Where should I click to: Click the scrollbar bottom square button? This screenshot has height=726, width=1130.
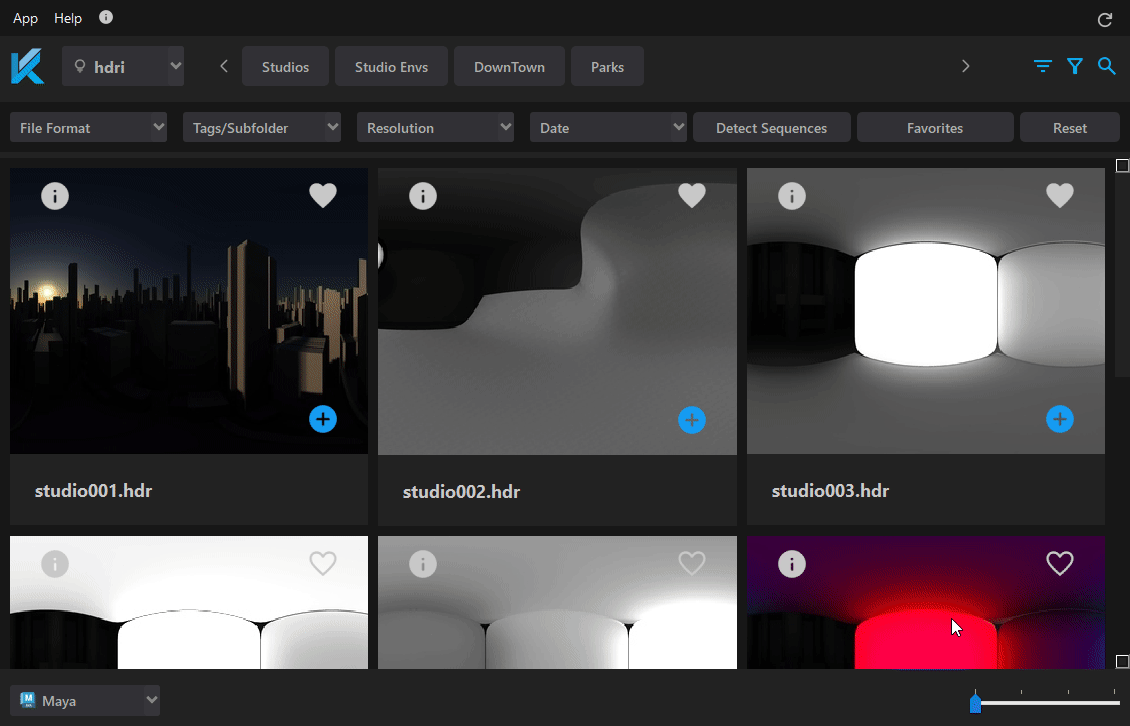1122,661
